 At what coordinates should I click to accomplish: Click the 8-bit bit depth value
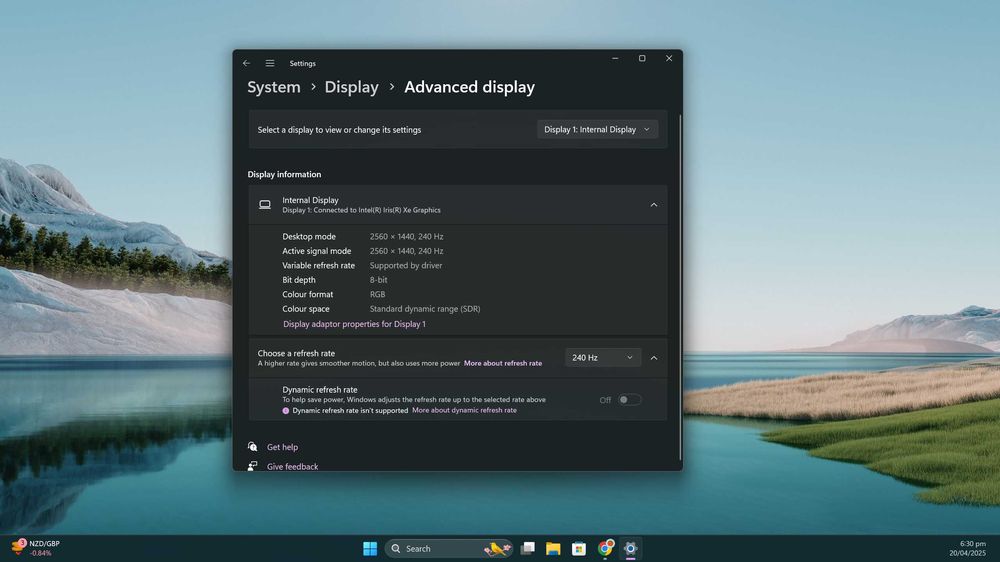[x=378, y=280]
